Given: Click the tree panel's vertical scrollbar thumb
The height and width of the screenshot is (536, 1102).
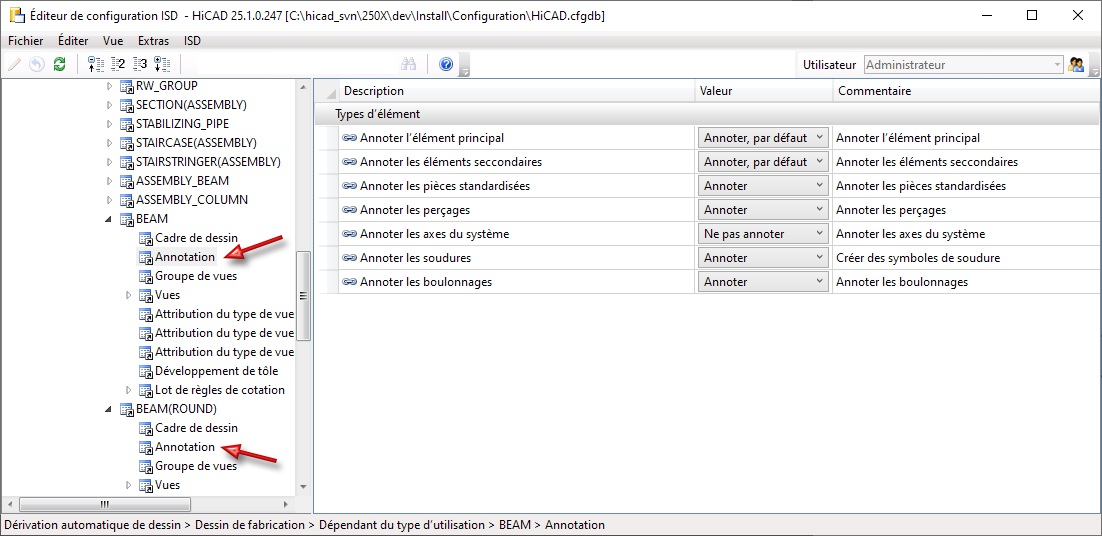Looking at the screenshot, I should [x=305, y=295].
